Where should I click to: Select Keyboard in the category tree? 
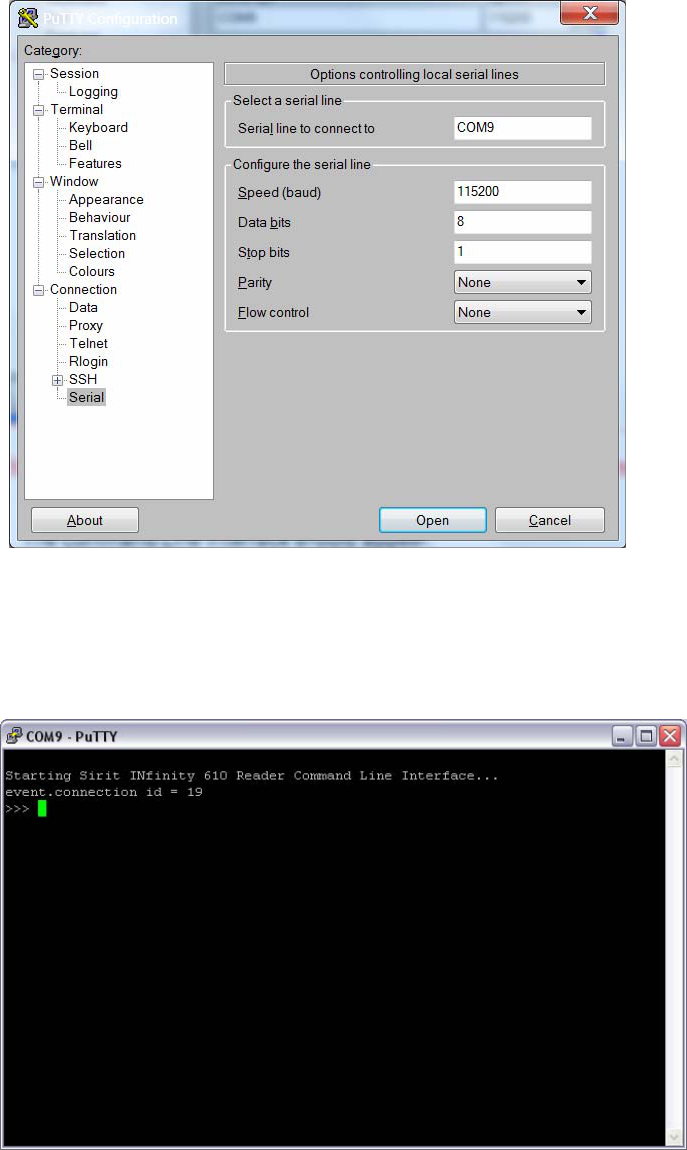click(x=98, y=128)
